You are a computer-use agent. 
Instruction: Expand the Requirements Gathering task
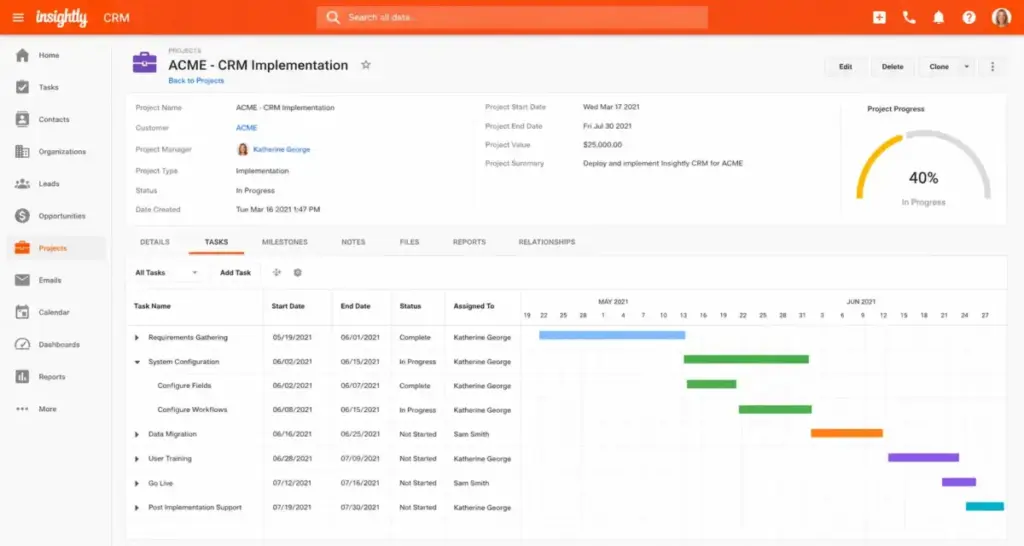[136, 338]
